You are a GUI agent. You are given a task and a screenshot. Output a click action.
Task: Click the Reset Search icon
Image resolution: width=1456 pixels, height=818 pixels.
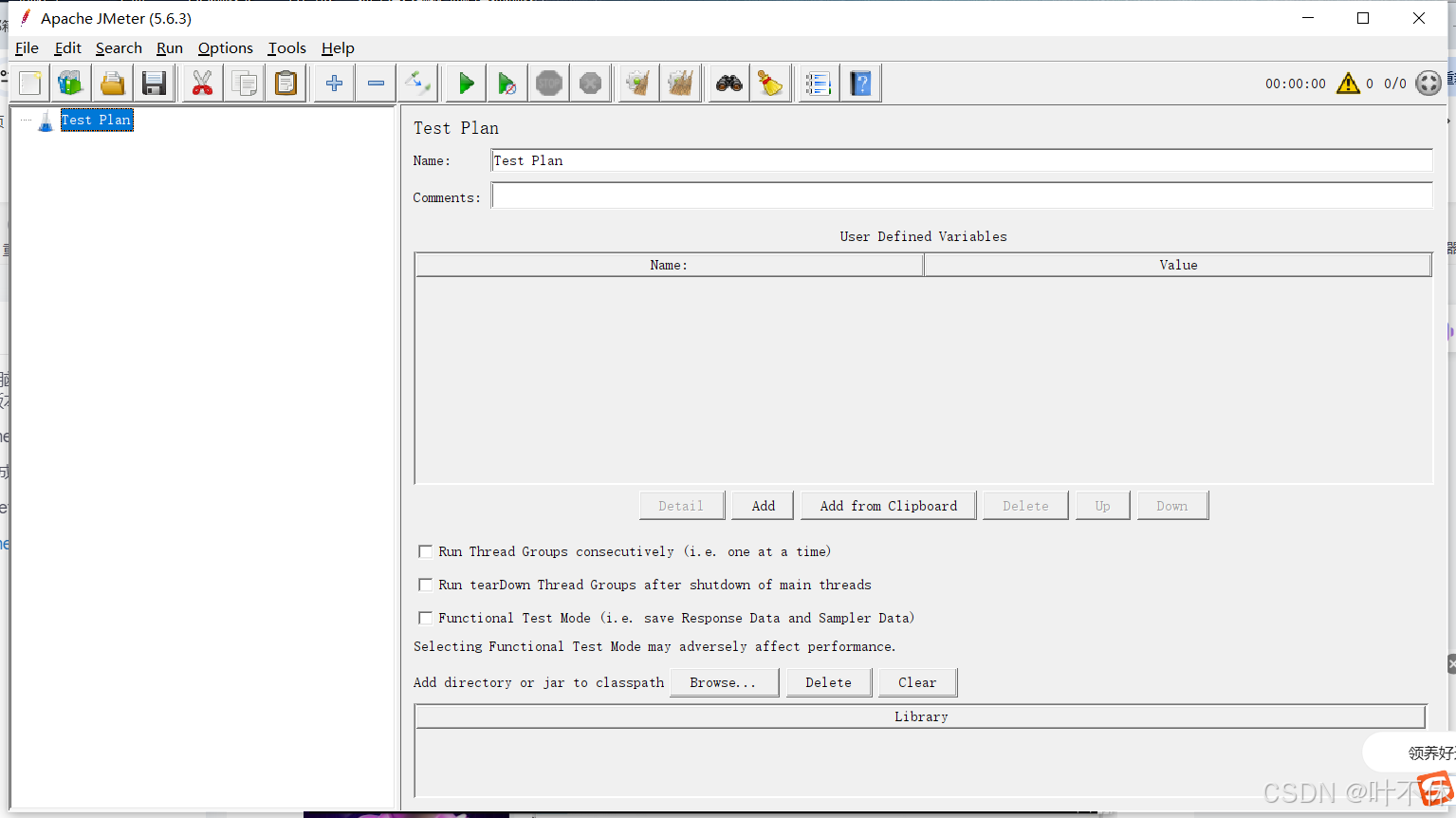(x=770, y=84)
